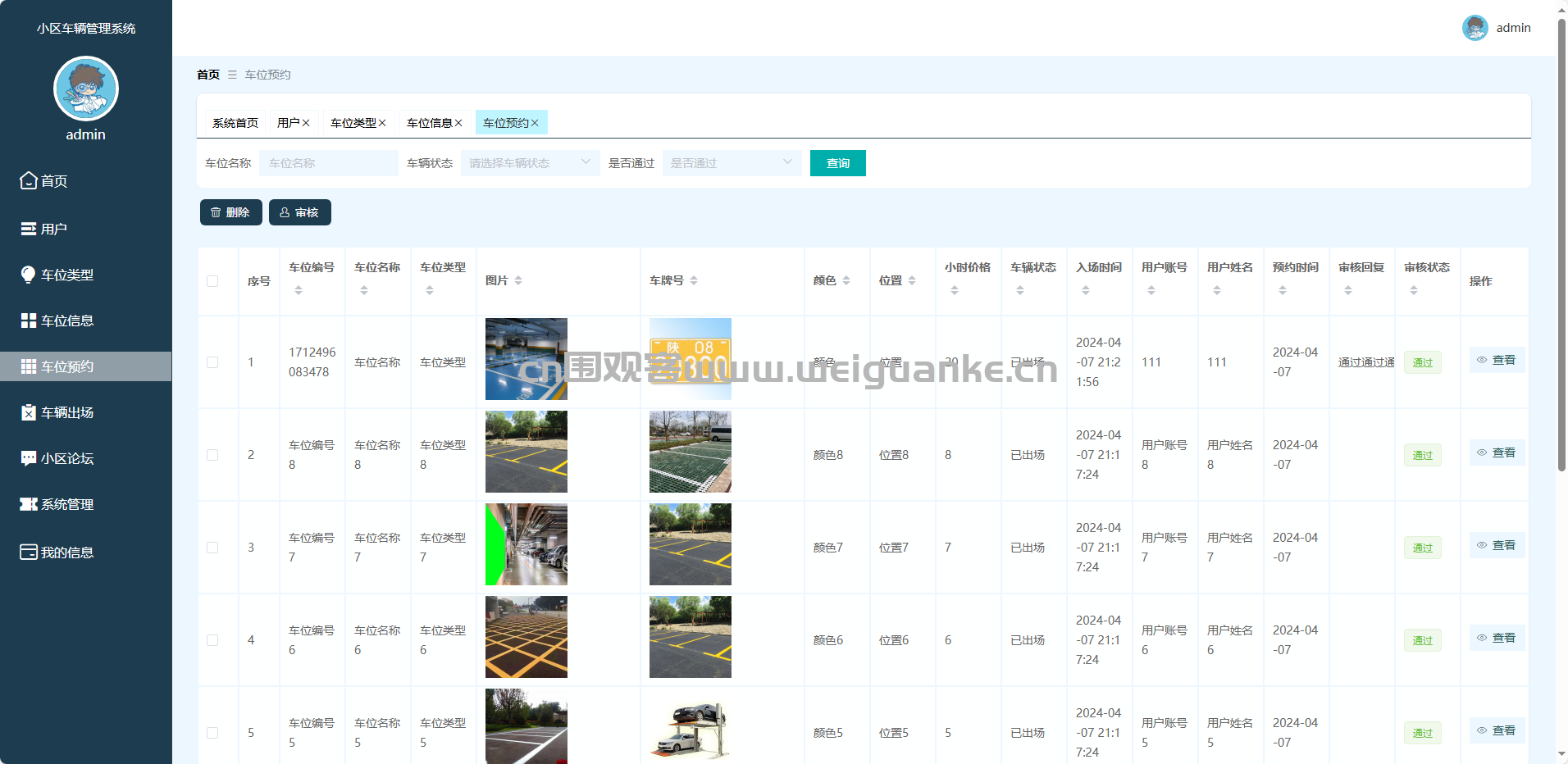This screenshot has width=1568, height=764.
Task: Type in the 车位名称 search field
Action: click(x=328, y=163)
